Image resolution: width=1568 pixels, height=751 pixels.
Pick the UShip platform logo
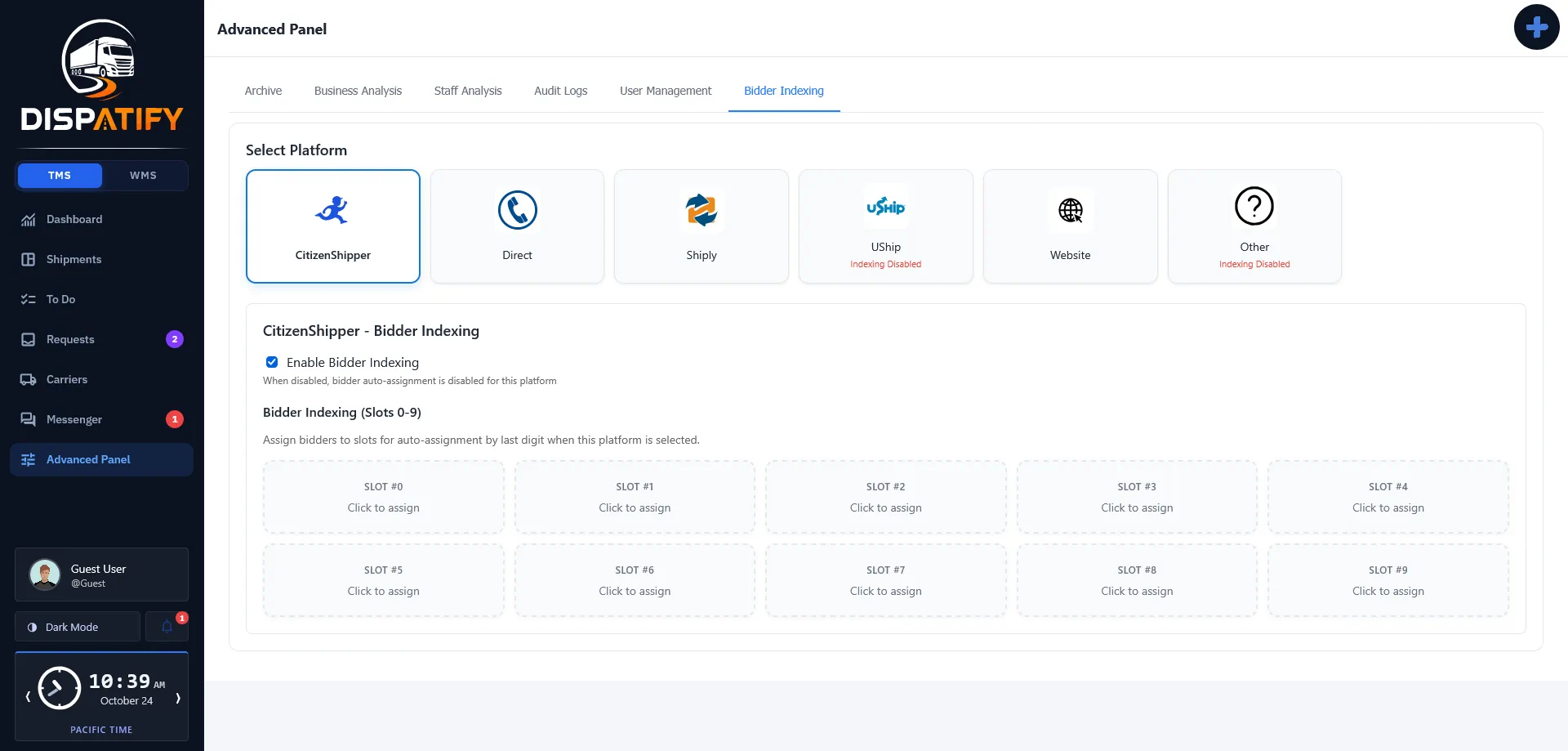click(x=885, y=207)
